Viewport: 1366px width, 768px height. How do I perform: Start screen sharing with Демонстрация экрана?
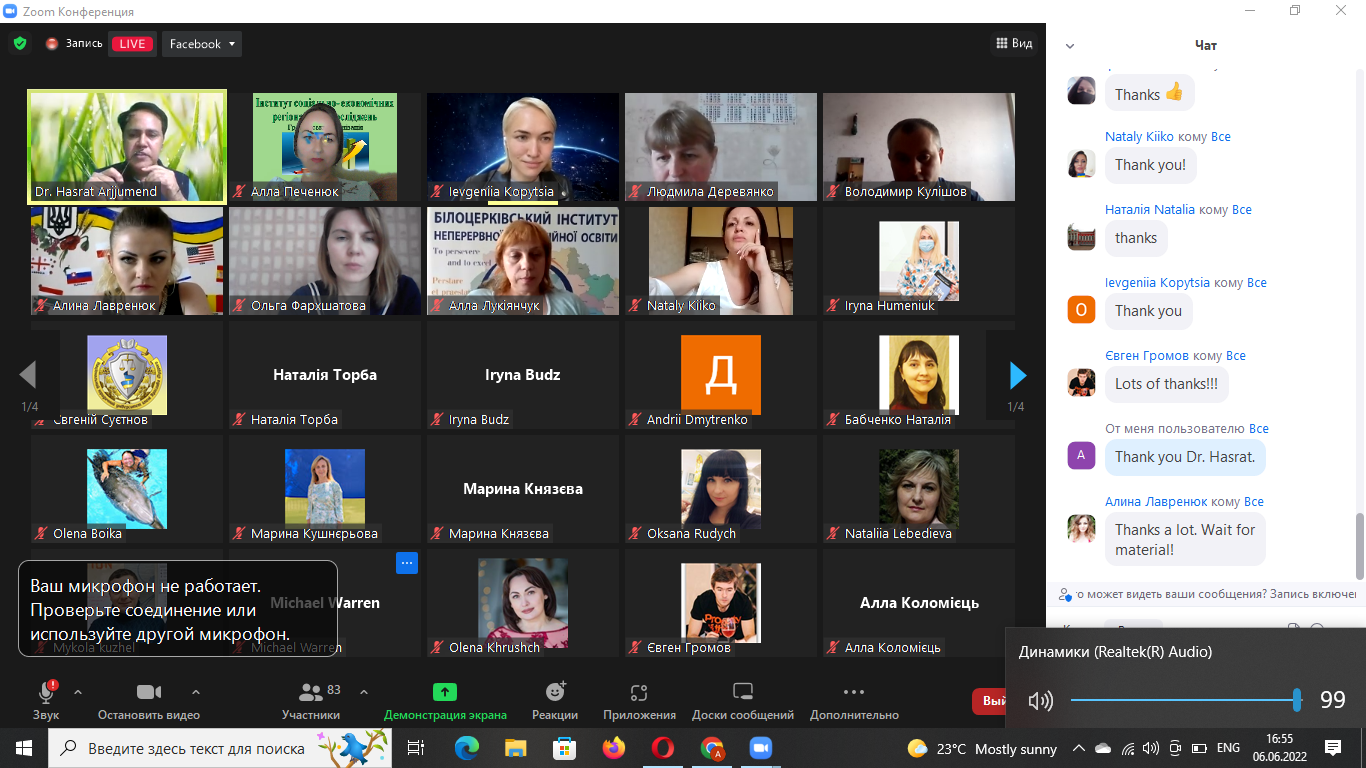445,700
